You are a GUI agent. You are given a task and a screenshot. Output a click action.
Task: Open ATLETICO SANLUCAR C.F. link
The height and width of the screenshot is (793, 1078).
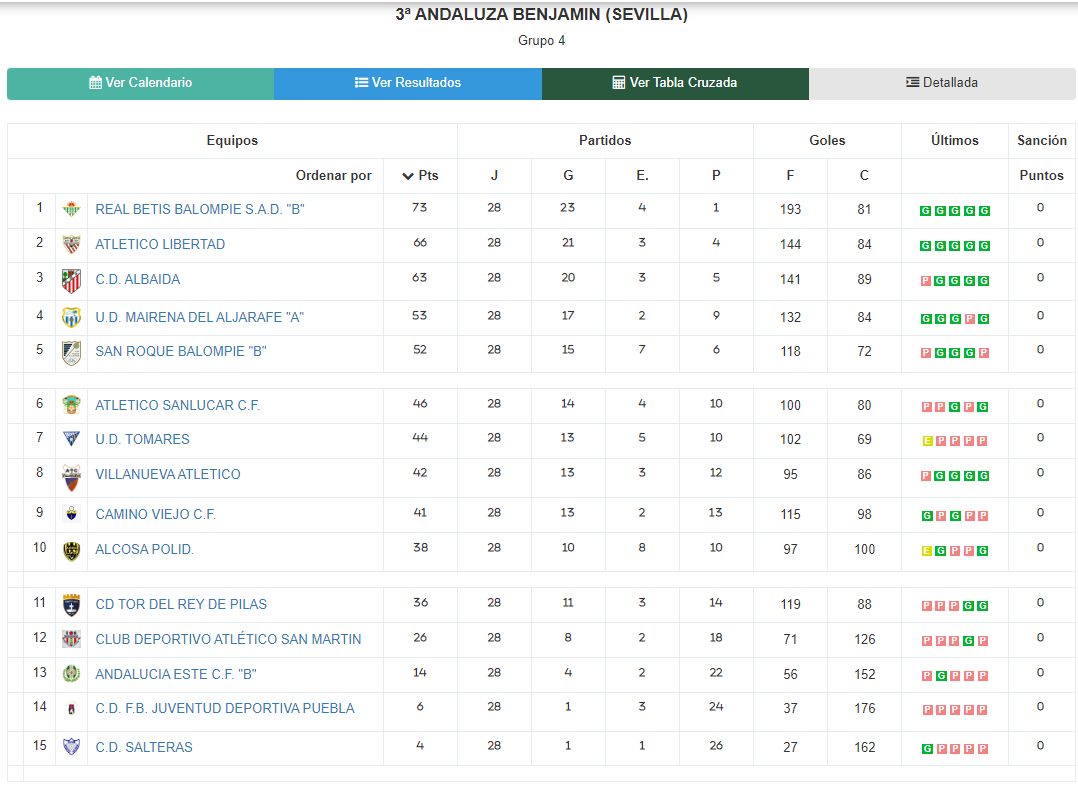click(177, 405)
